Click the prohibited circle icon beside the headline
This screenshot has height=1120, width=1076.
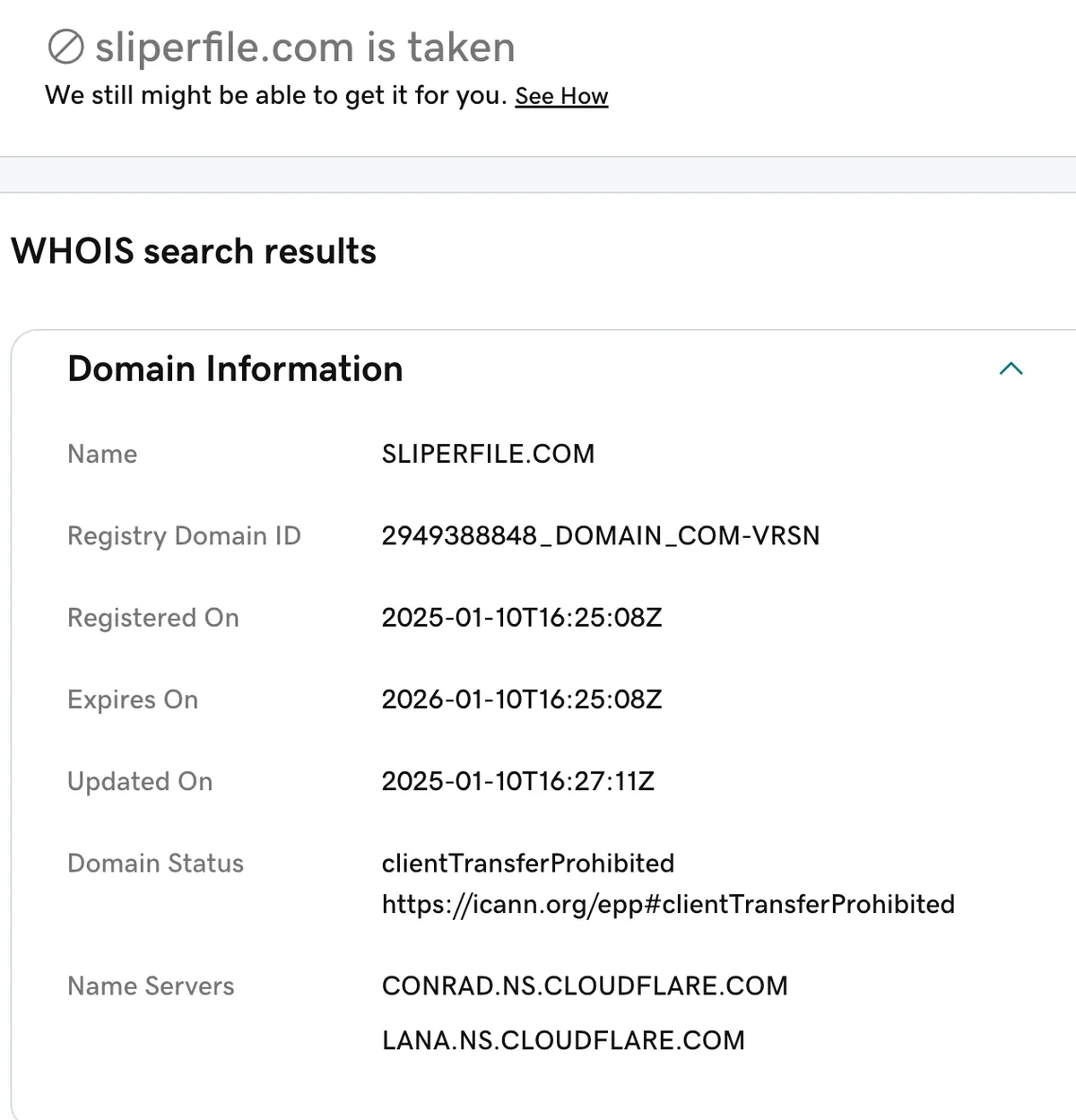pos(65,47)
